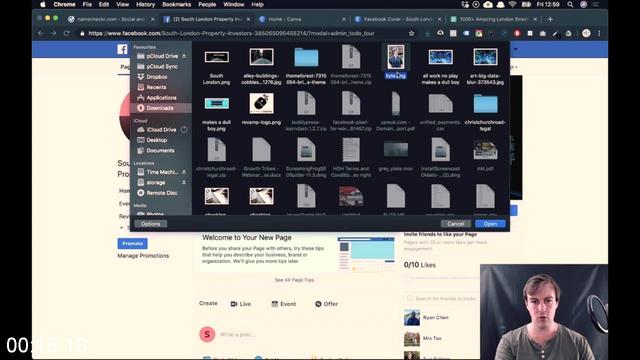The width and height of the screenshot is (640, 360).
Task: Open the Window menu
Action: [x=233, y=4]
